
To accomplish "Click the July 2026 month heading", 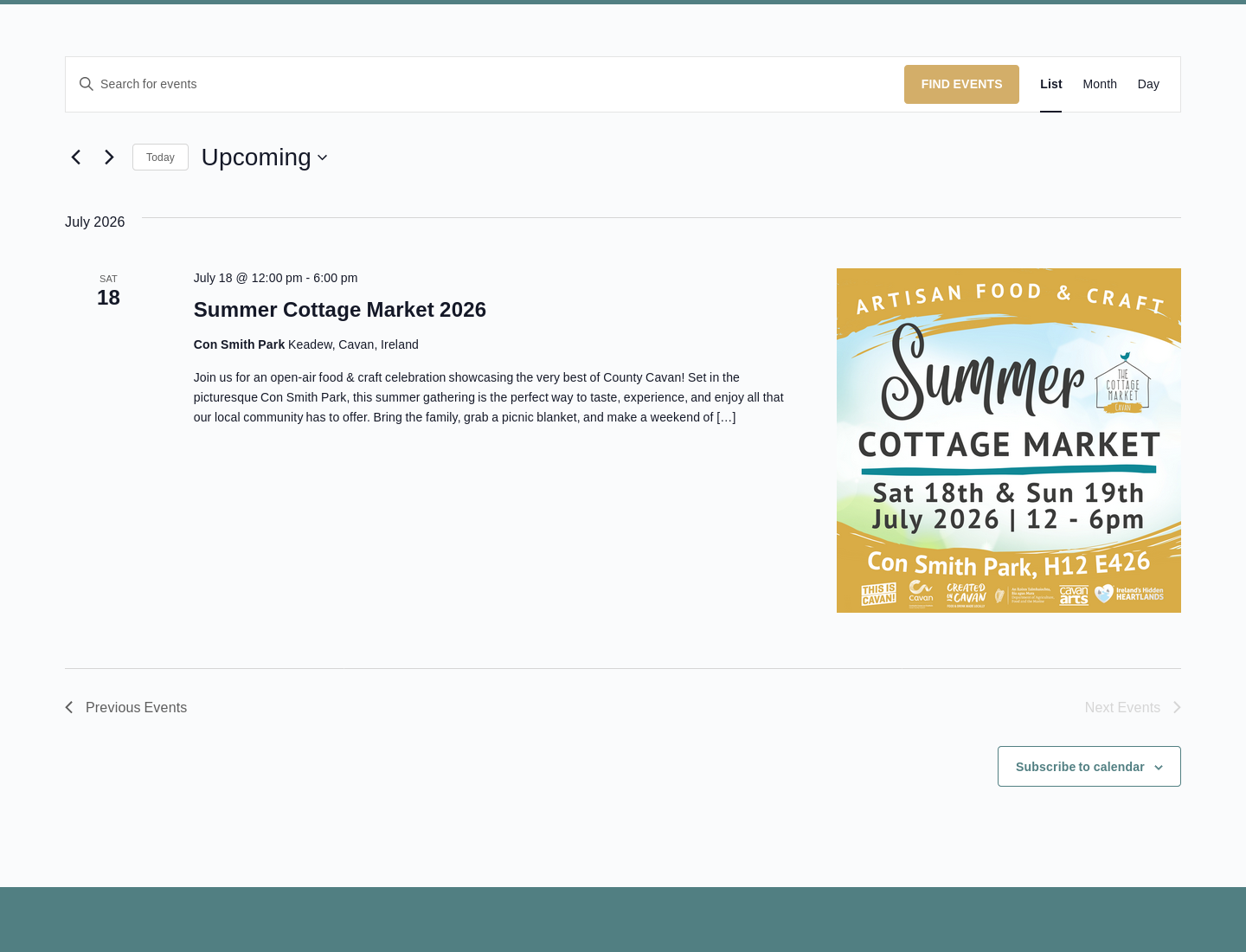I will [94, 222].
